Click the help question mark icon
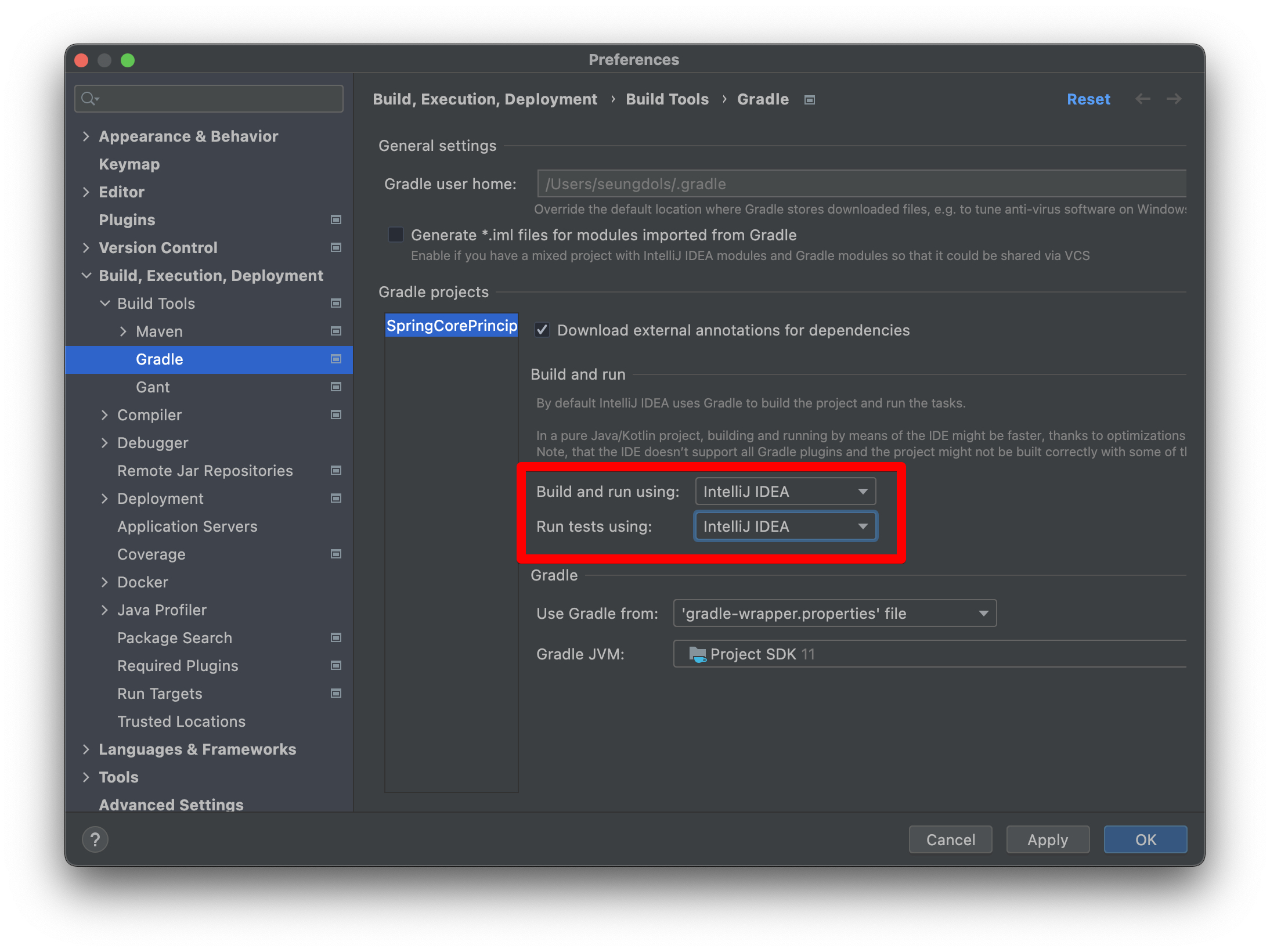This screenshot has width=1270, height=952. point(95,839)
